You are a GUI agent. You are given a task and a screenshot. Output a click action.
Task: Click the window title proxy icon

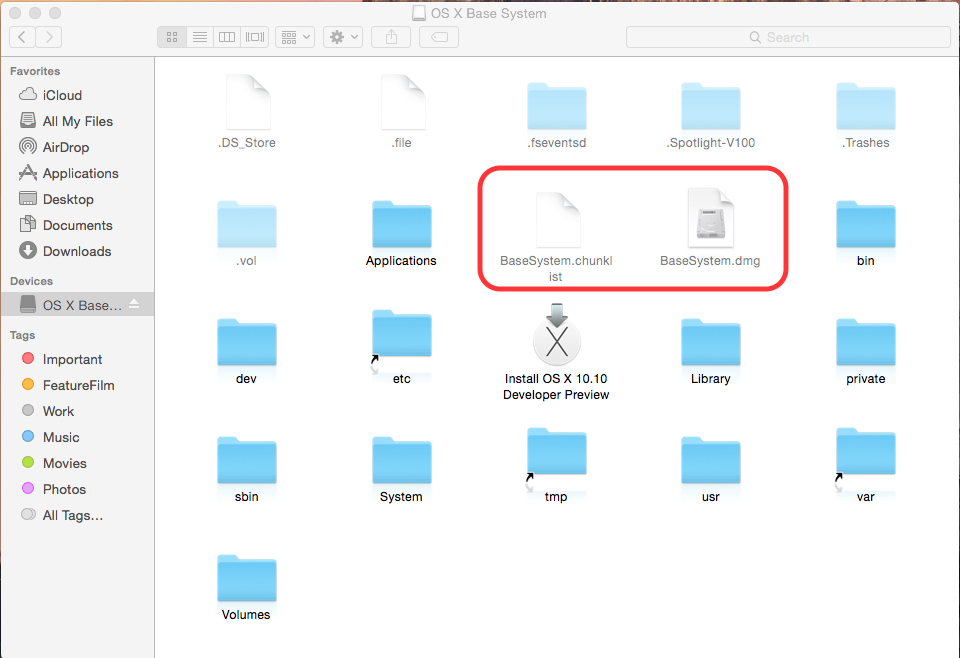pos(419,13)
